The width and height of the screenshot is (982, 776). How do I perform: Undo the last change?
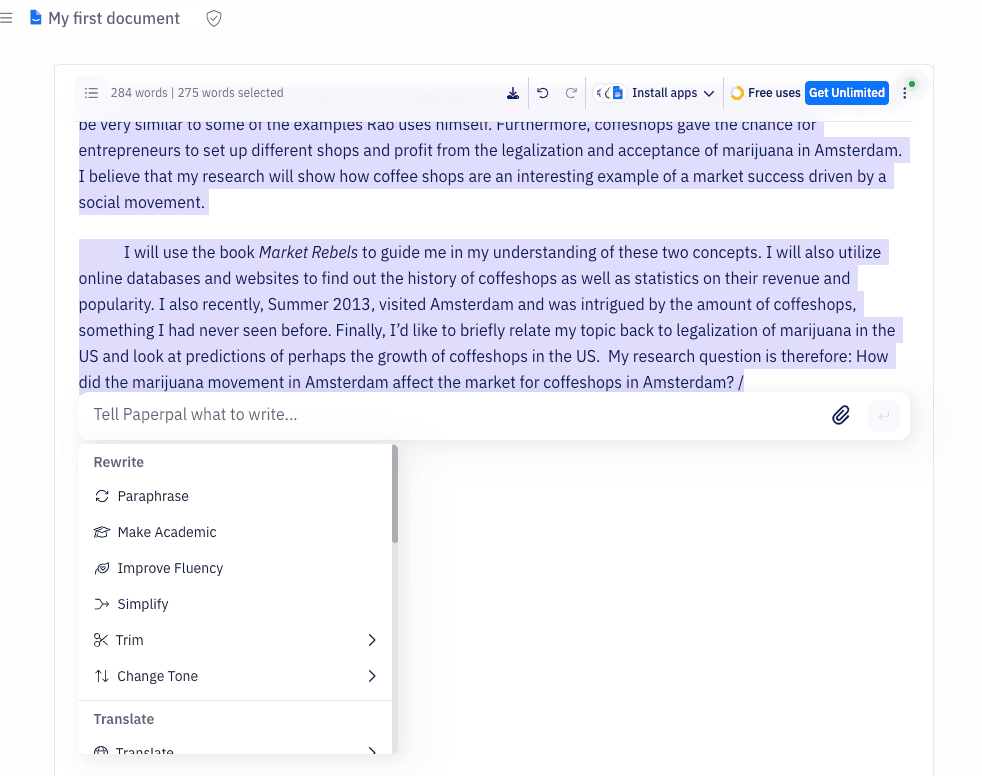(x=542, y=92)
